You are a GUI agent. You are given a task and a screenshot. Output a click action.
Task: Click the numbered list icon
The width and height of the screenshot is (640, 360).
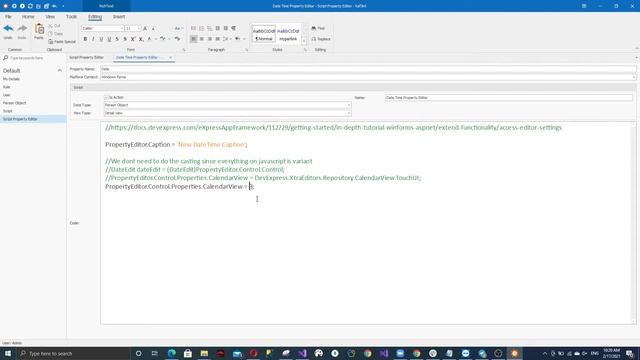point(202,28)
